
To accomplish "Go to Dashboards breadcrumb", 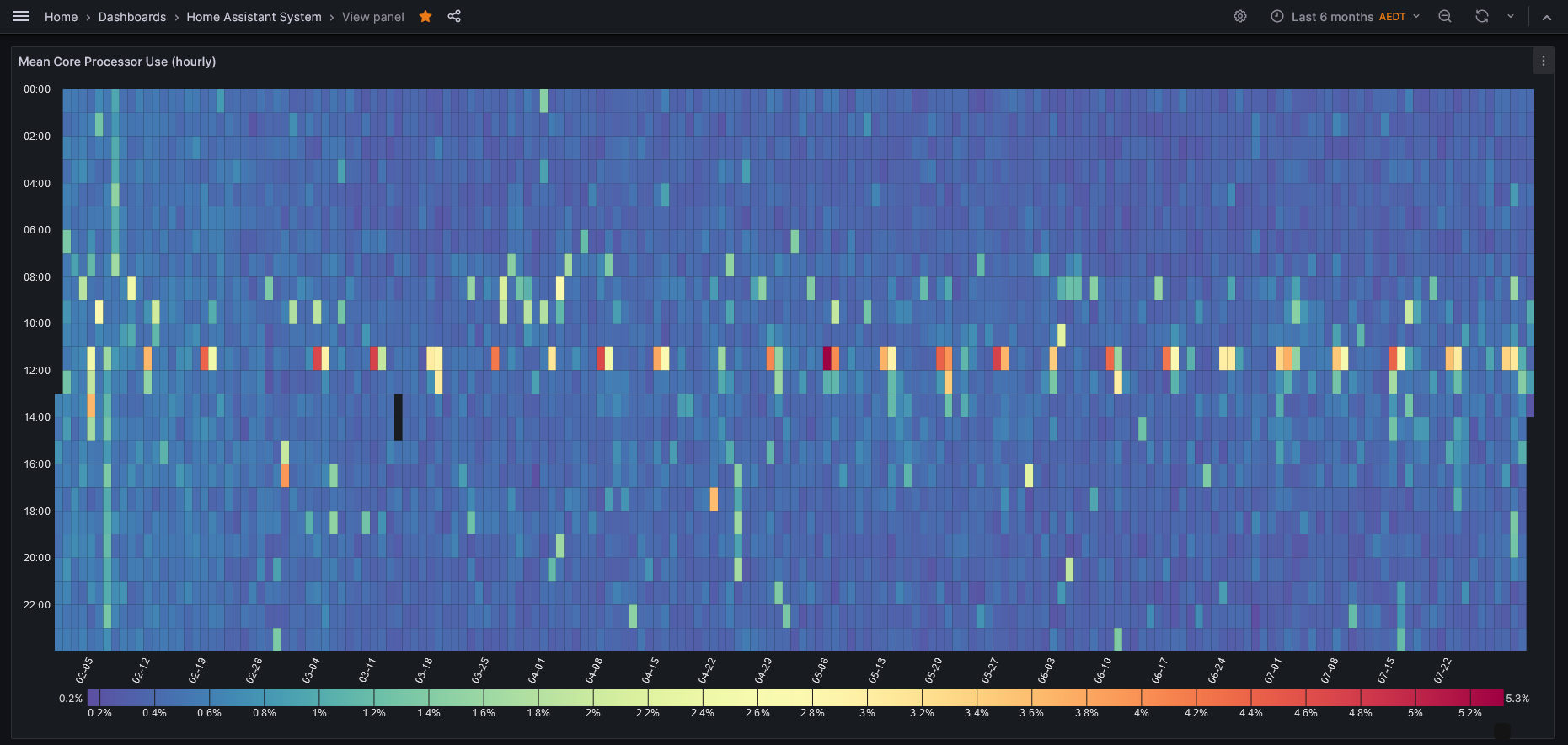I will (x=132, y=17).
